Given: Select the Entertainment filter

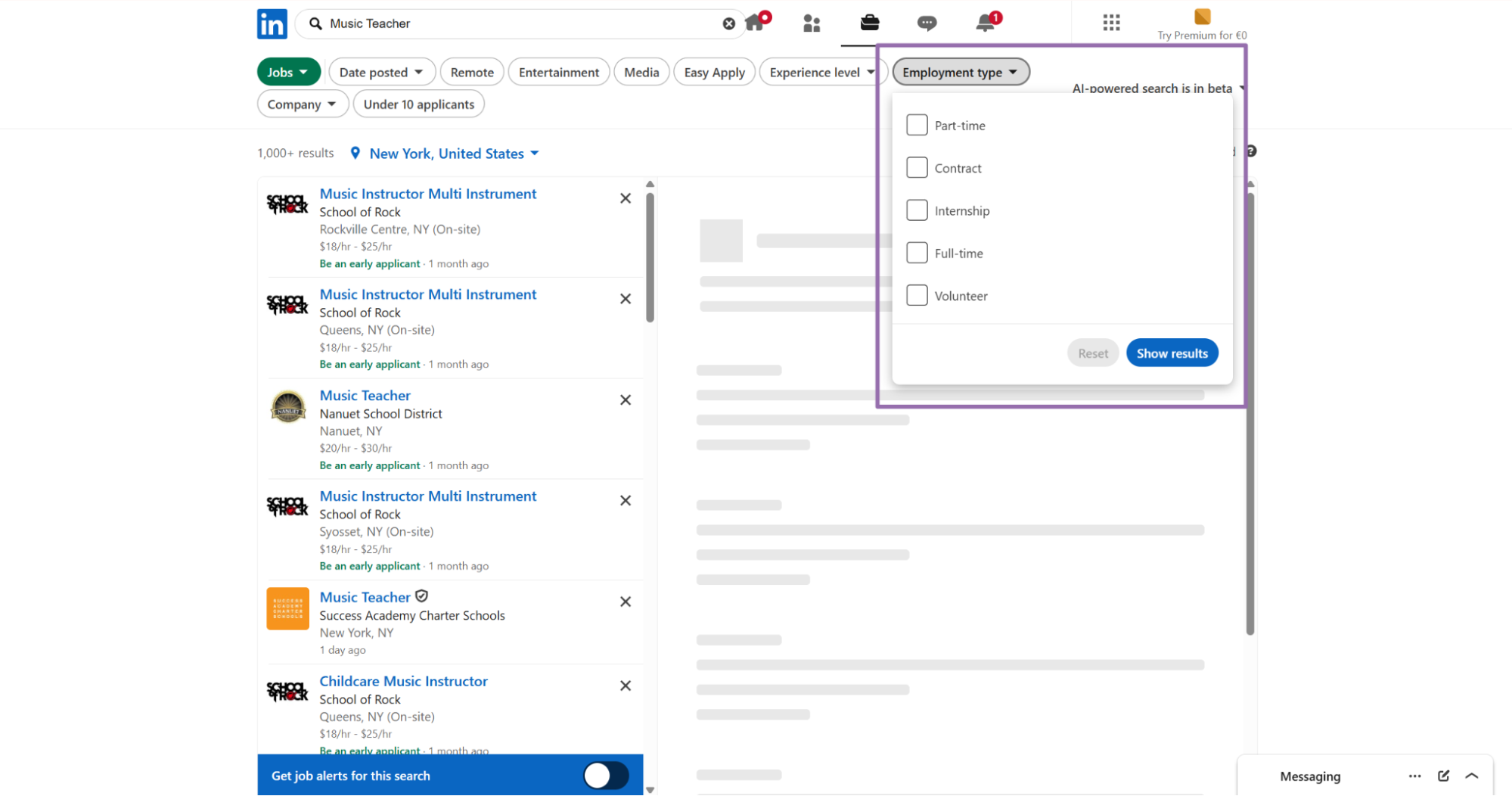Looking at the screenshot, I should pyautogui.click(x=558, y=72).
